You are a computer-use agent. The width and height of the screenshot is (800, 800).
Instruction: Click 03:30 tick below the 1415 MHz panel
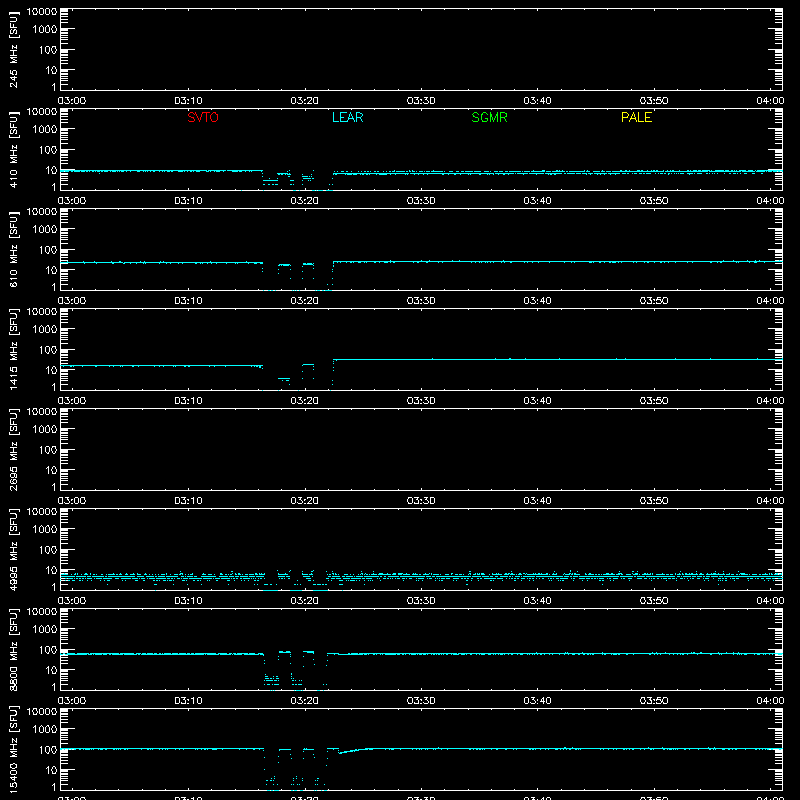click(x=421, y=401)
